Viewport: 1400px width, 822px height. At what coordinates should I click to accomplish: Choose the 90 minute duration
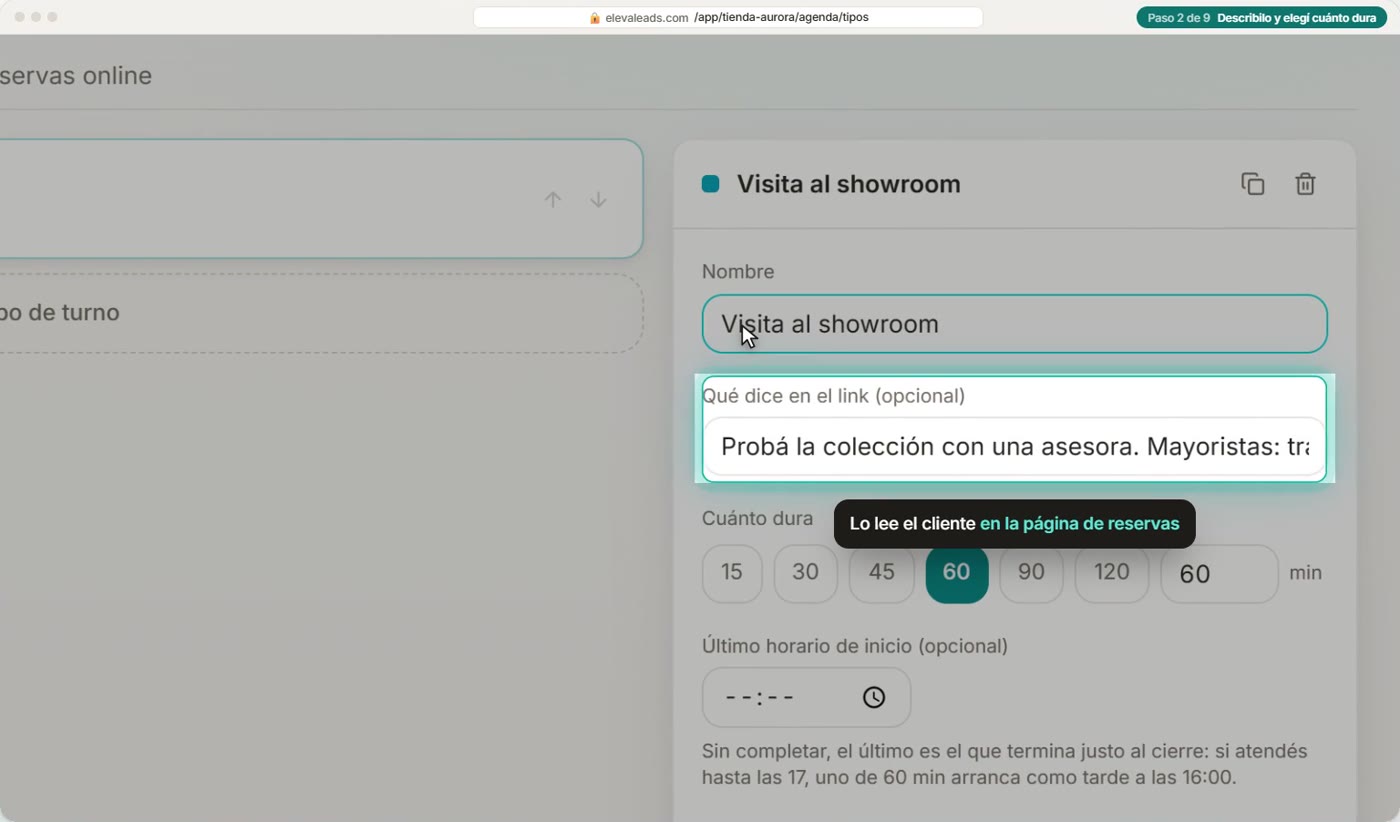click(x=1031, y=573)
